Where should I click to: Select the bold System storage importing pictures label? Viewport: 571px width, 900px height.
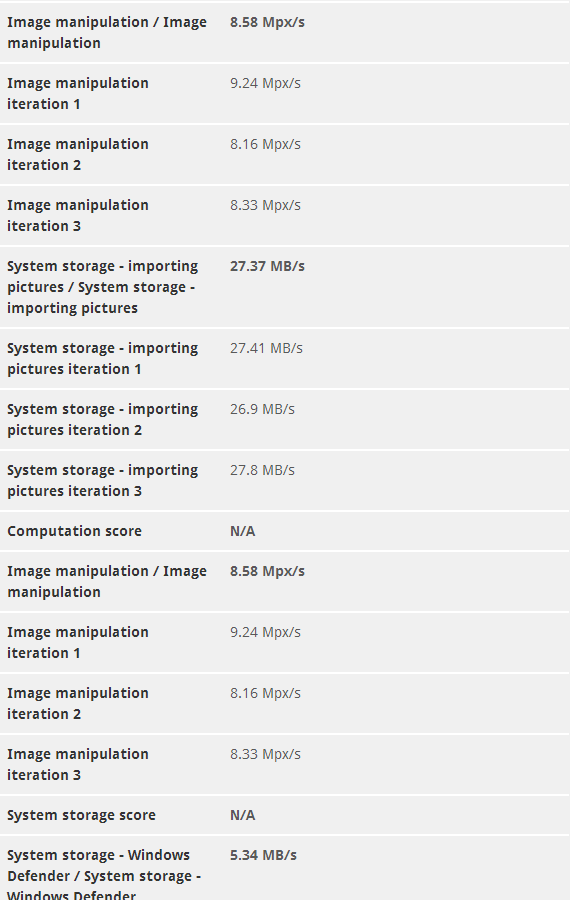103,287
